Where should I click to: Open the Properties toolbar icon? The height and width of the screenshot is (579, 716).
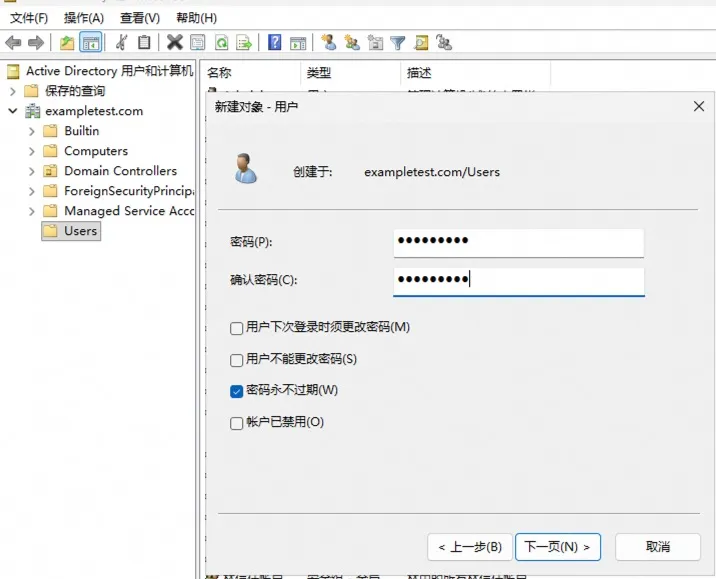198,43
